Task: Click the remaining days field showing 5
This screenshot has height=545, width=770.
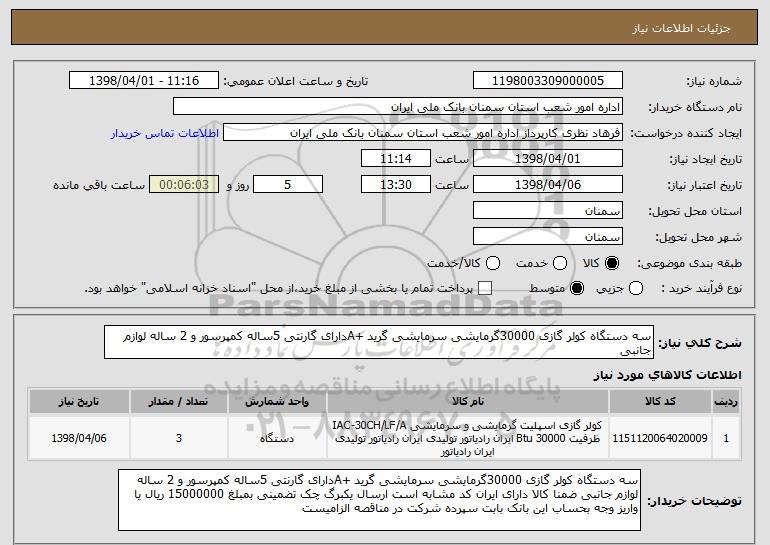Action: tap(288, 185)
